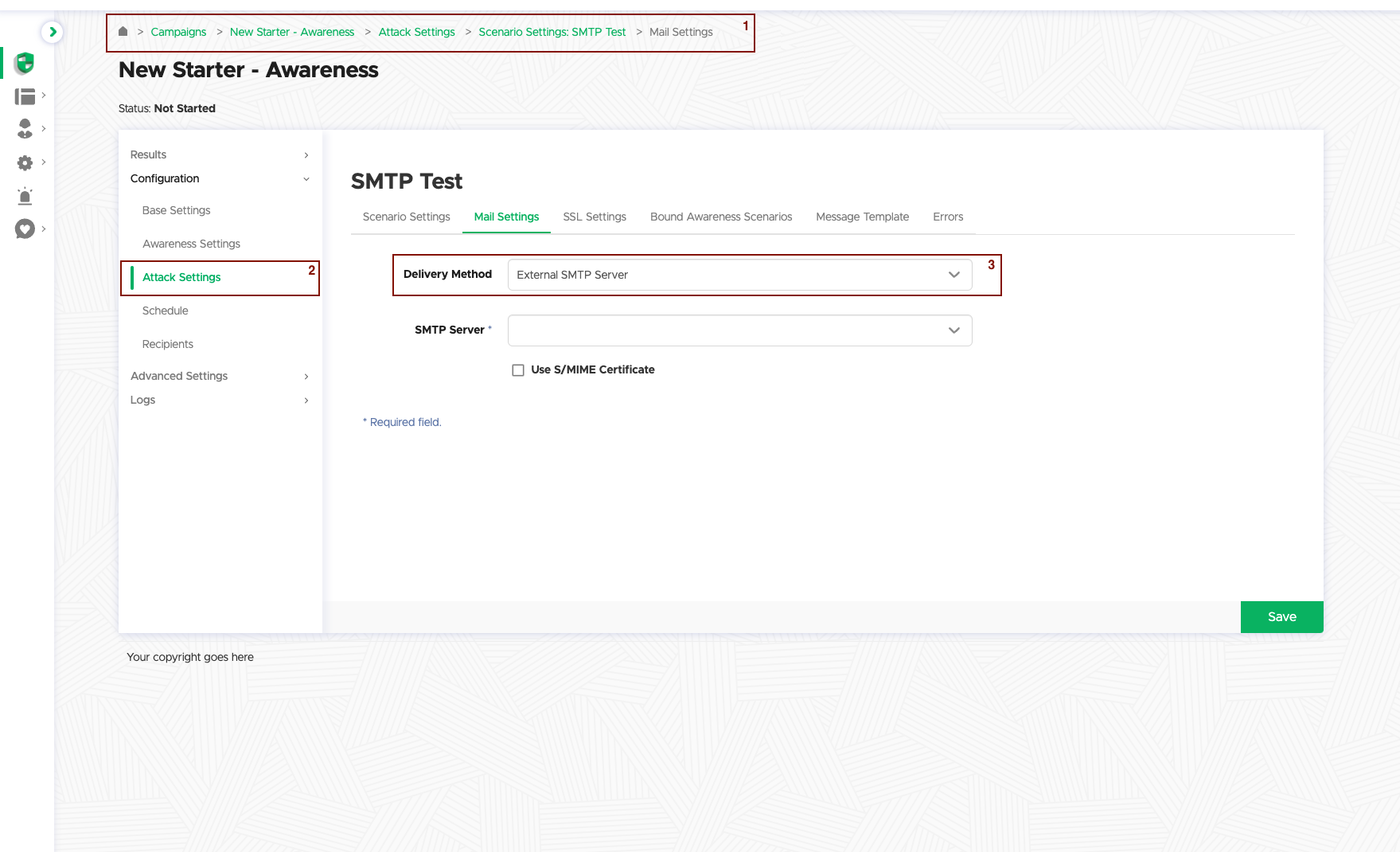
Task: Switch to Scenario Settings tab
Action: (x=406, y=217)
